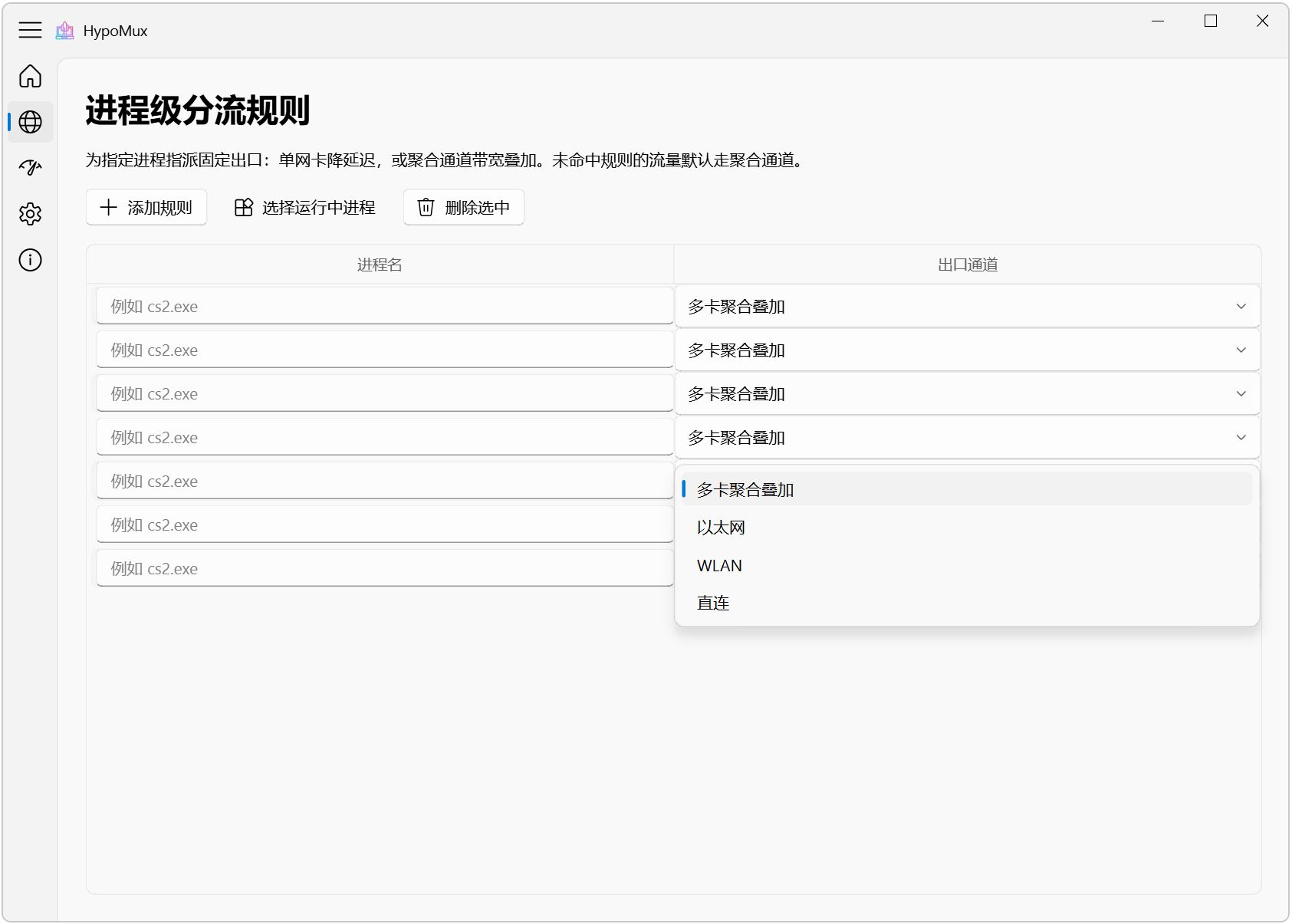Choose 直连 in the open option list
Viewport: 1292px width, 924px height.
968,603
